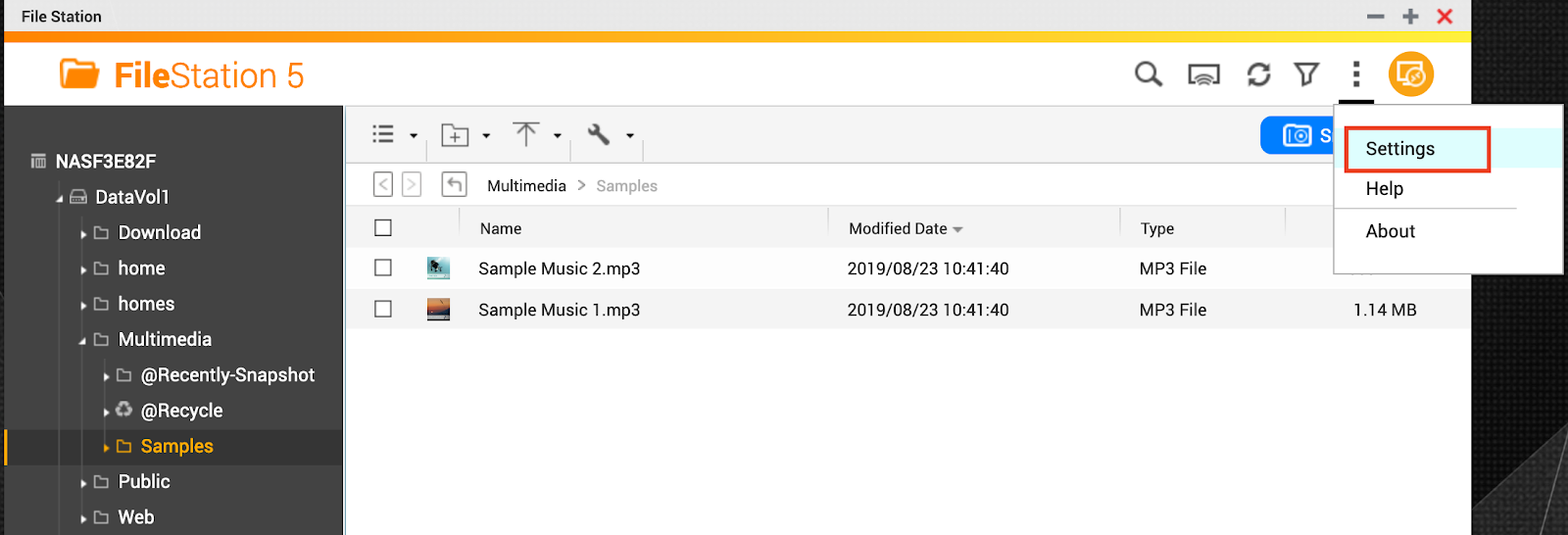Check the Sample Music 2.mp3 checkbox
The width and height of the screenshot is (1568, 535).
pos(383,267)
